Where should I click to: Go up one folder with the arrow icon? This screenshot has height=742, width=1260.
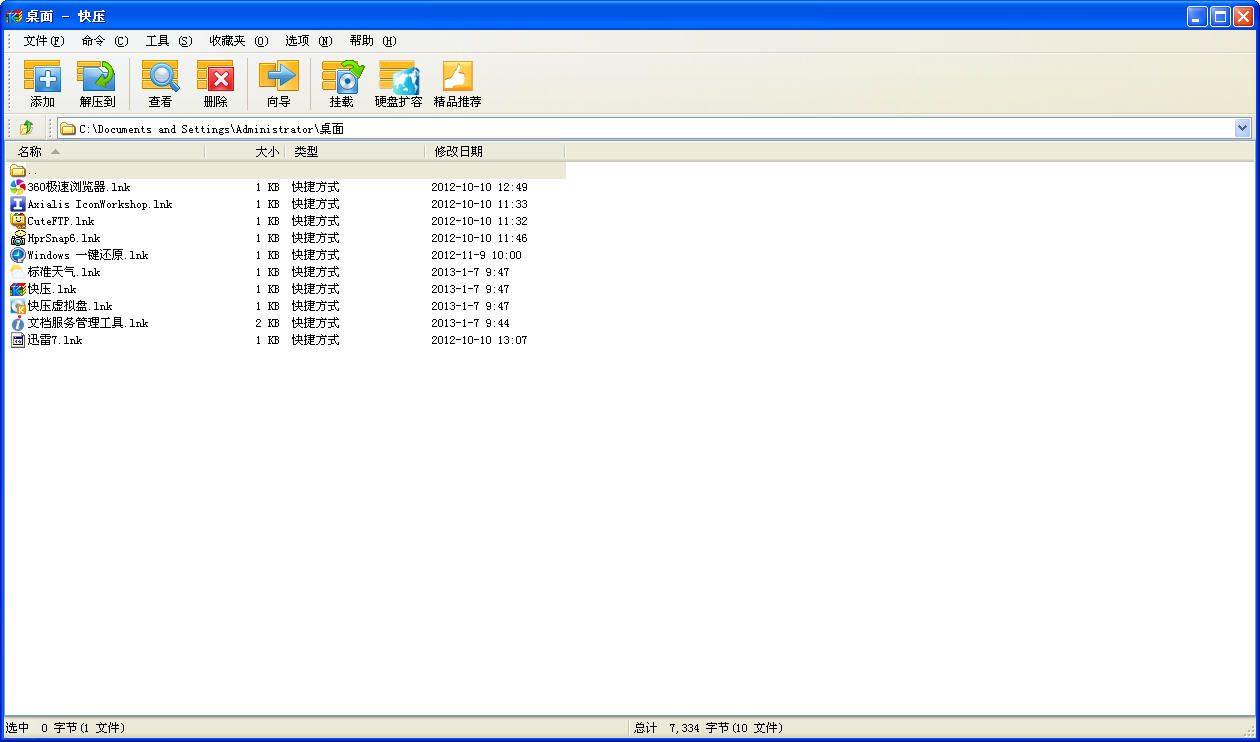tap(26, 128)
